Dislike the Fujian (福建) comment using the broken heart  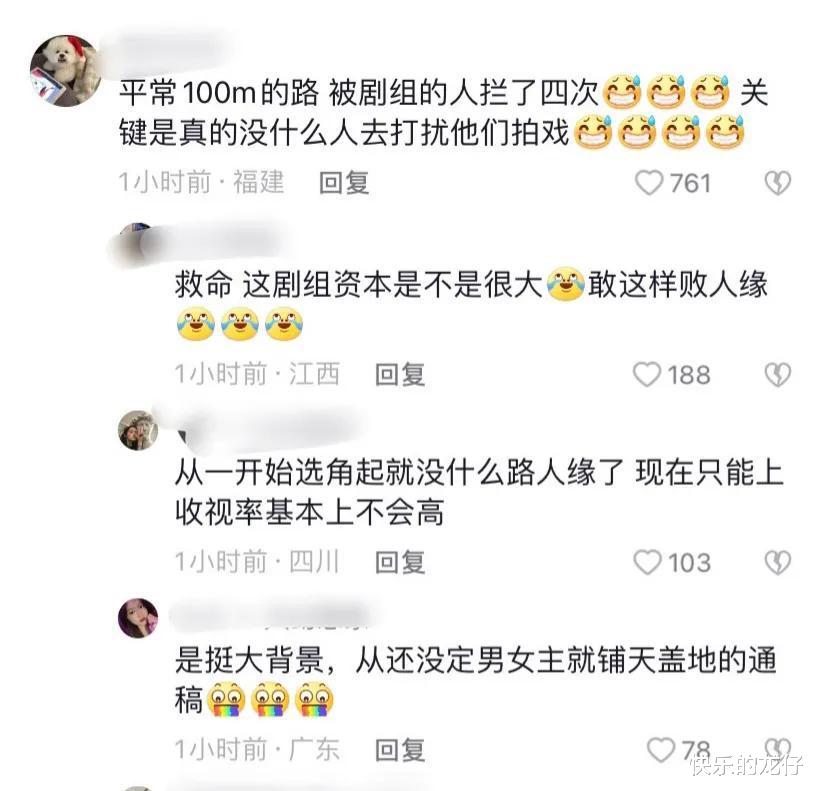pos(778,183)
